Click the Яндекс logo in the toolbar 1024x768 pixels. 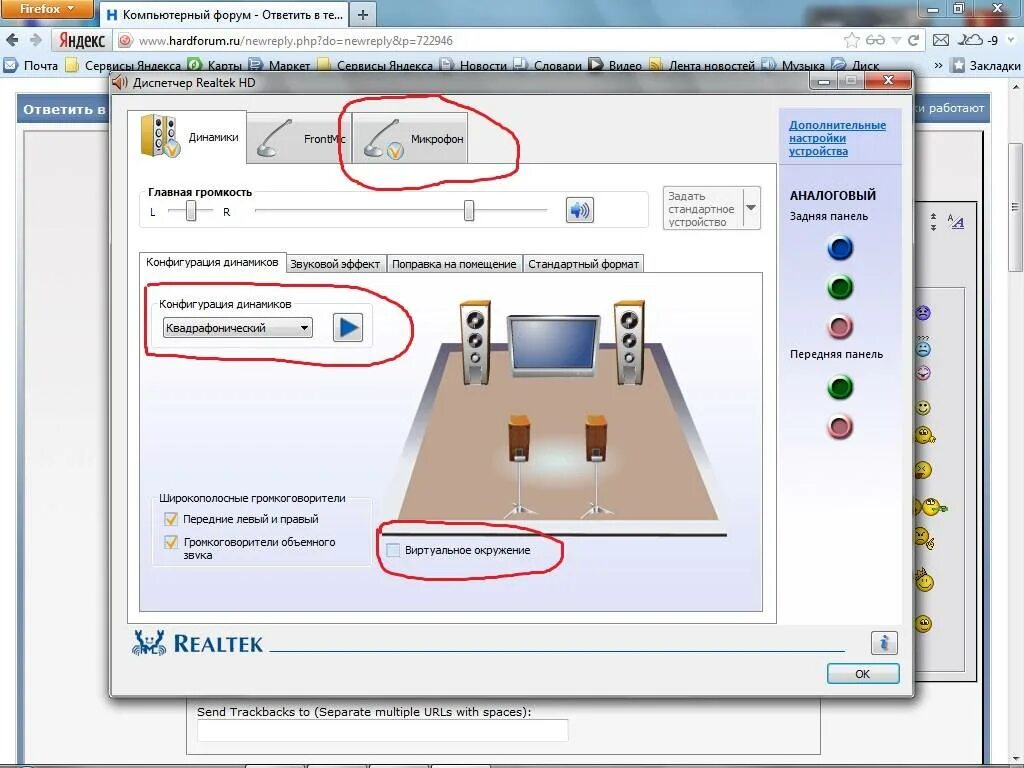[x=82, y=40]
